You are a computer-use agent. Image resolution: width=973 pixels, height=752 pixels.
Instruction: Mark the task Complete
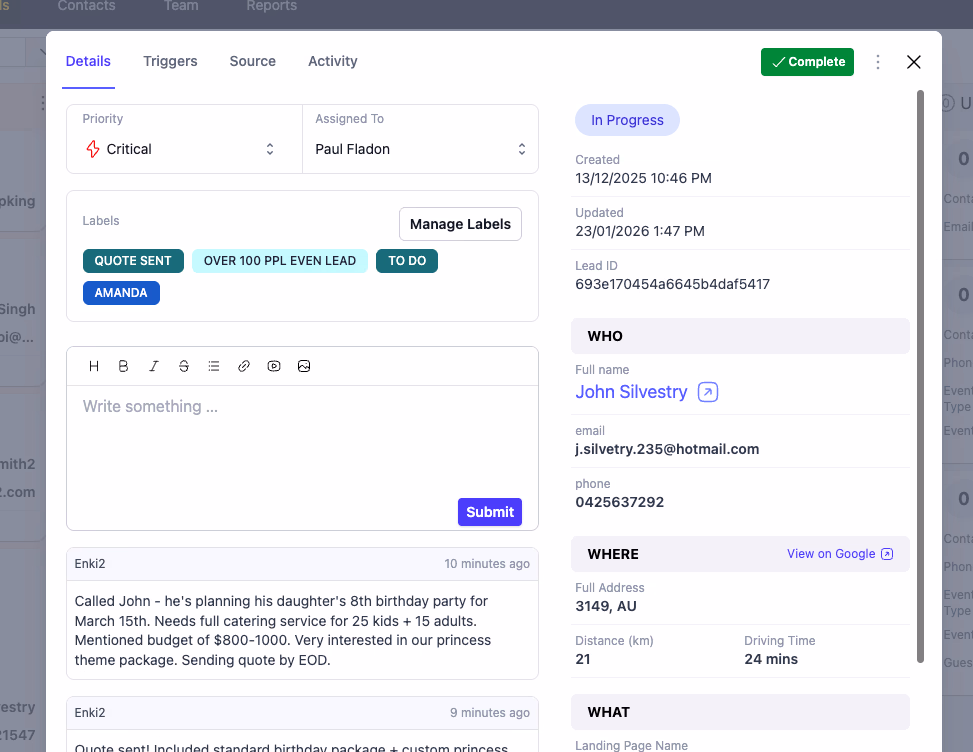pyautogui.click(x=807, y=61)
